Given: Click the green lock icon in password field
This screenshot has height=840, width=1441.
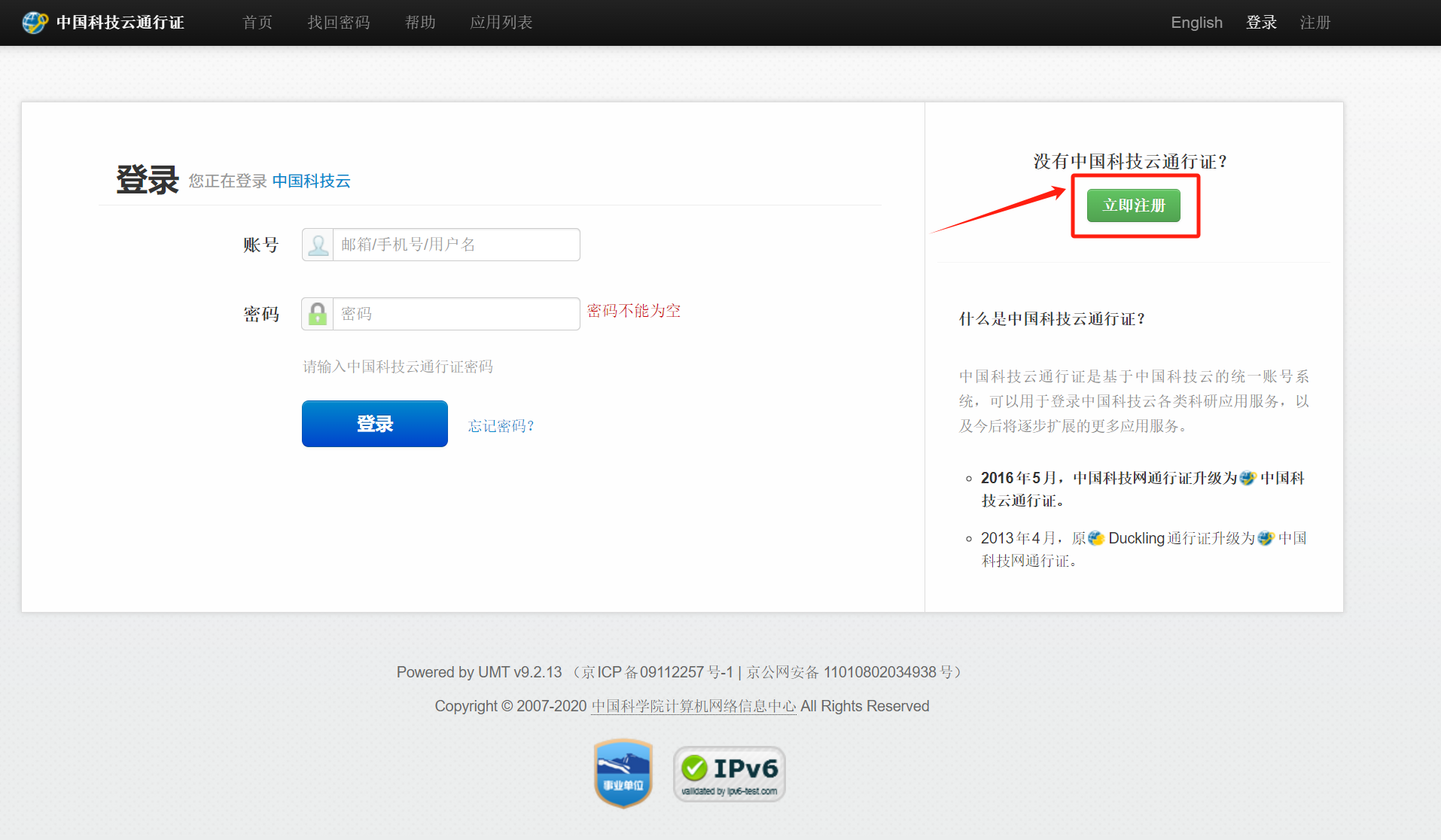Looking at the screenshot, I should (x=318, y=314).
